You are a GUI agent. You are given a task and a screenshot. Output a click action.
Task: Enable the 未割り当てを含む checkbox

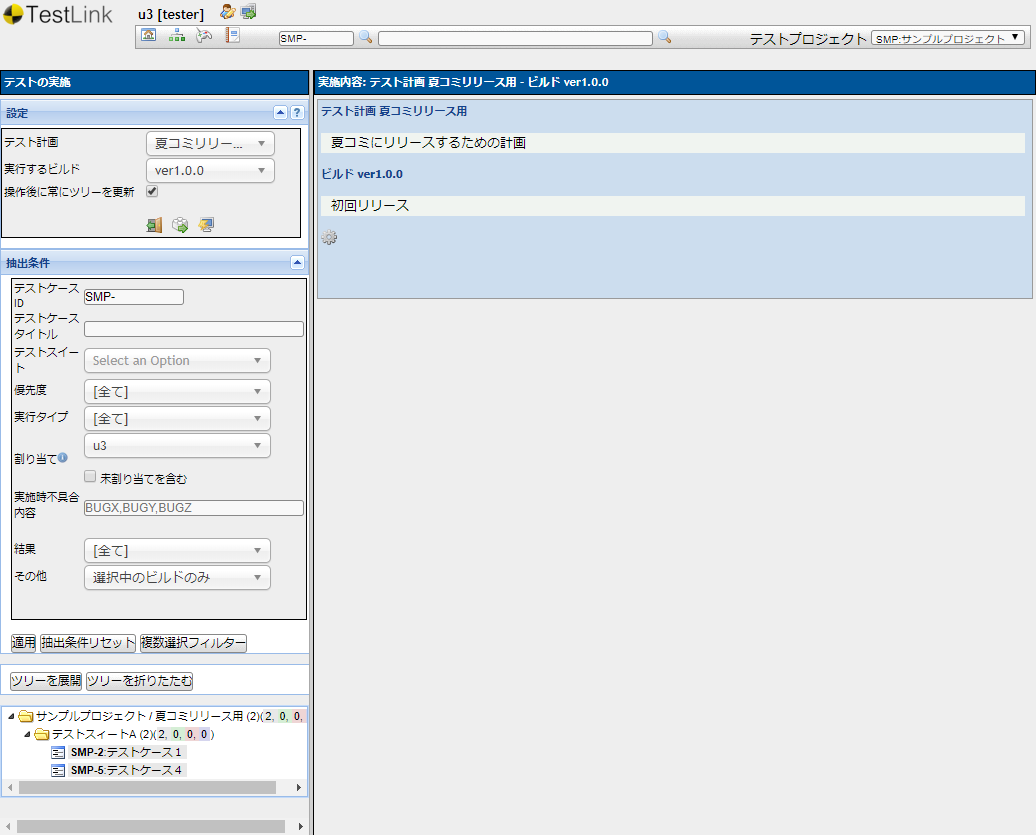coord(89,475)
